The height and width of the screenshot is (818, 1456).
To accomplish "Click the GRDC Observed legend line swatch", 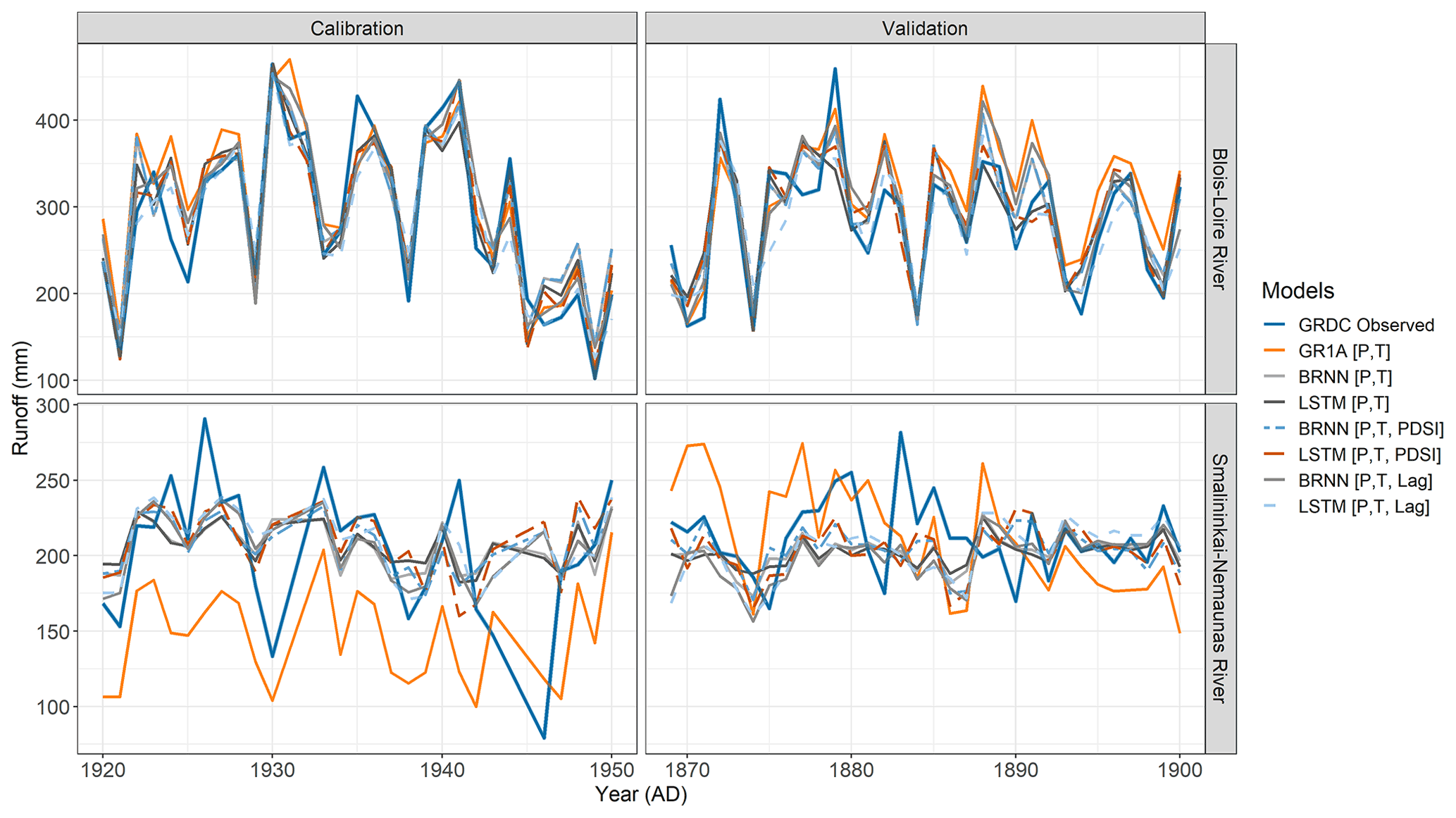I will click(1275, 325).
